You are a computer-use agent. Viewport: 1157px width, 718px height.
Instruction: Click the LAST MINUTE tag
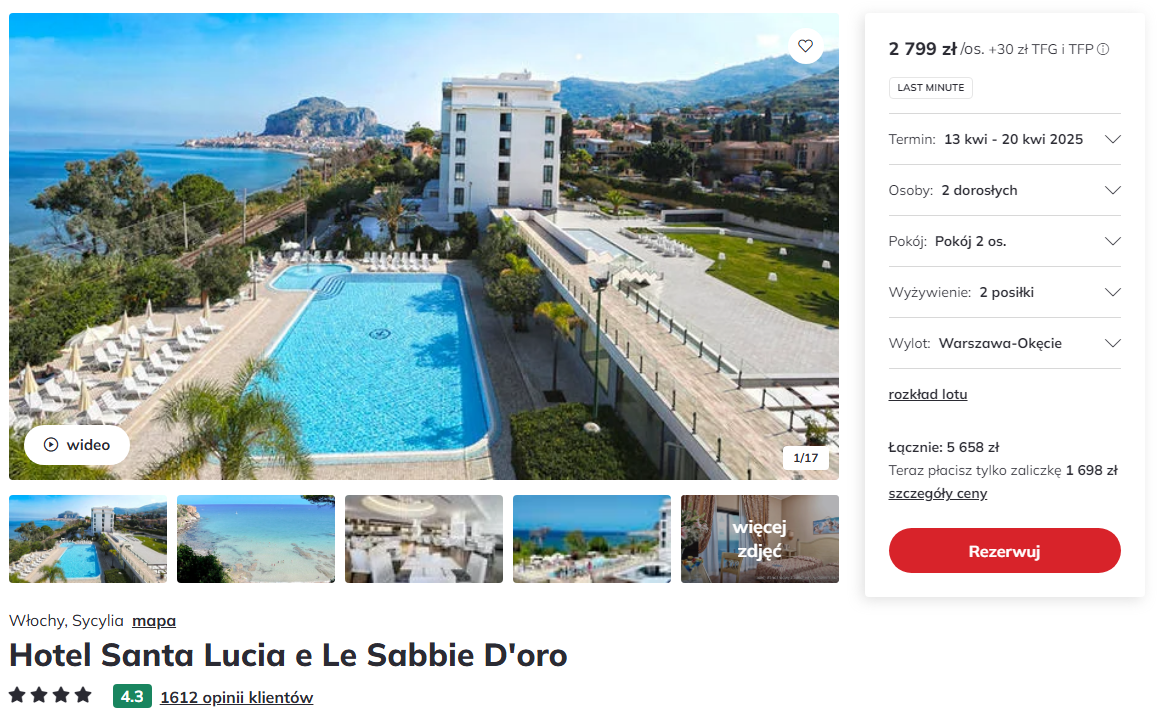(930, 88)
